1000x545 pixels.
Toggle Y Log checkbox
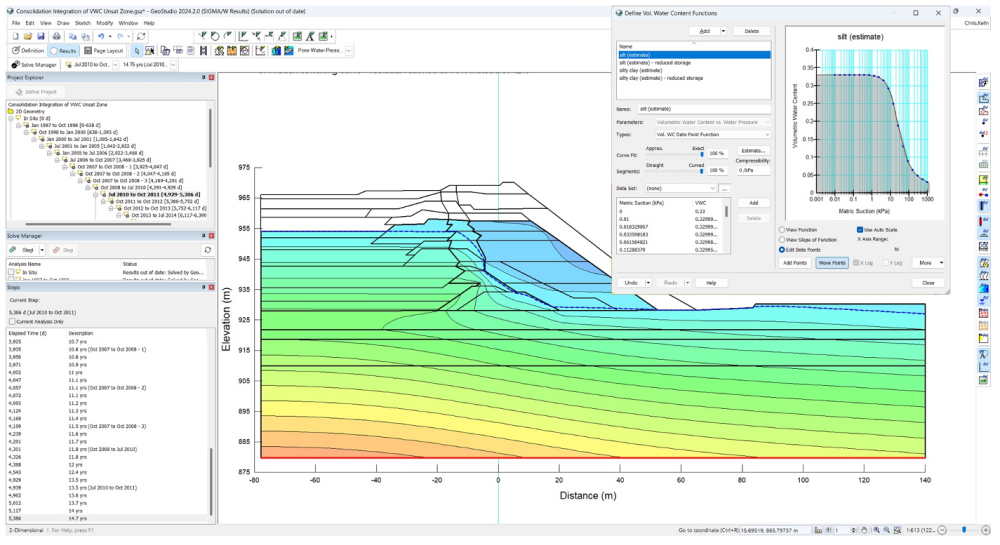[x=886, y=263]
